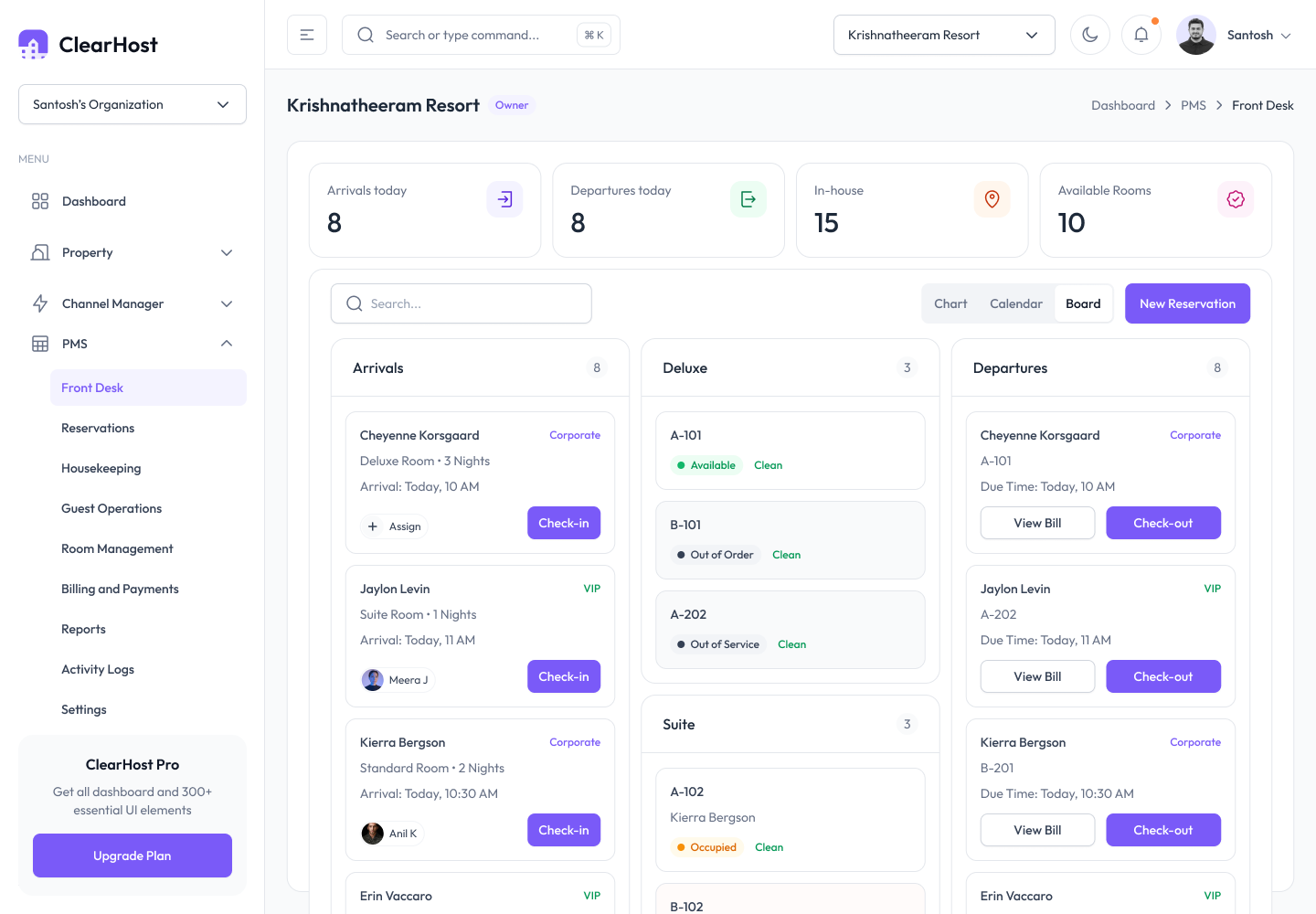
Task: Check in Kierra Bergson
Action: [564, 830]
